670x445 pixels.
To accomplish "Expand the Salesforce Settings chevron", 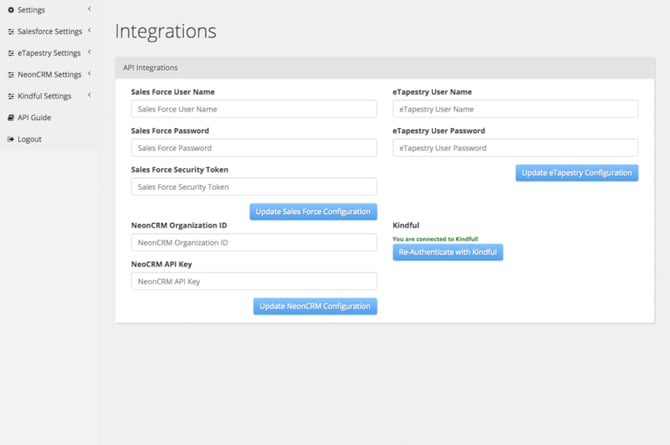I will (89, 30).
